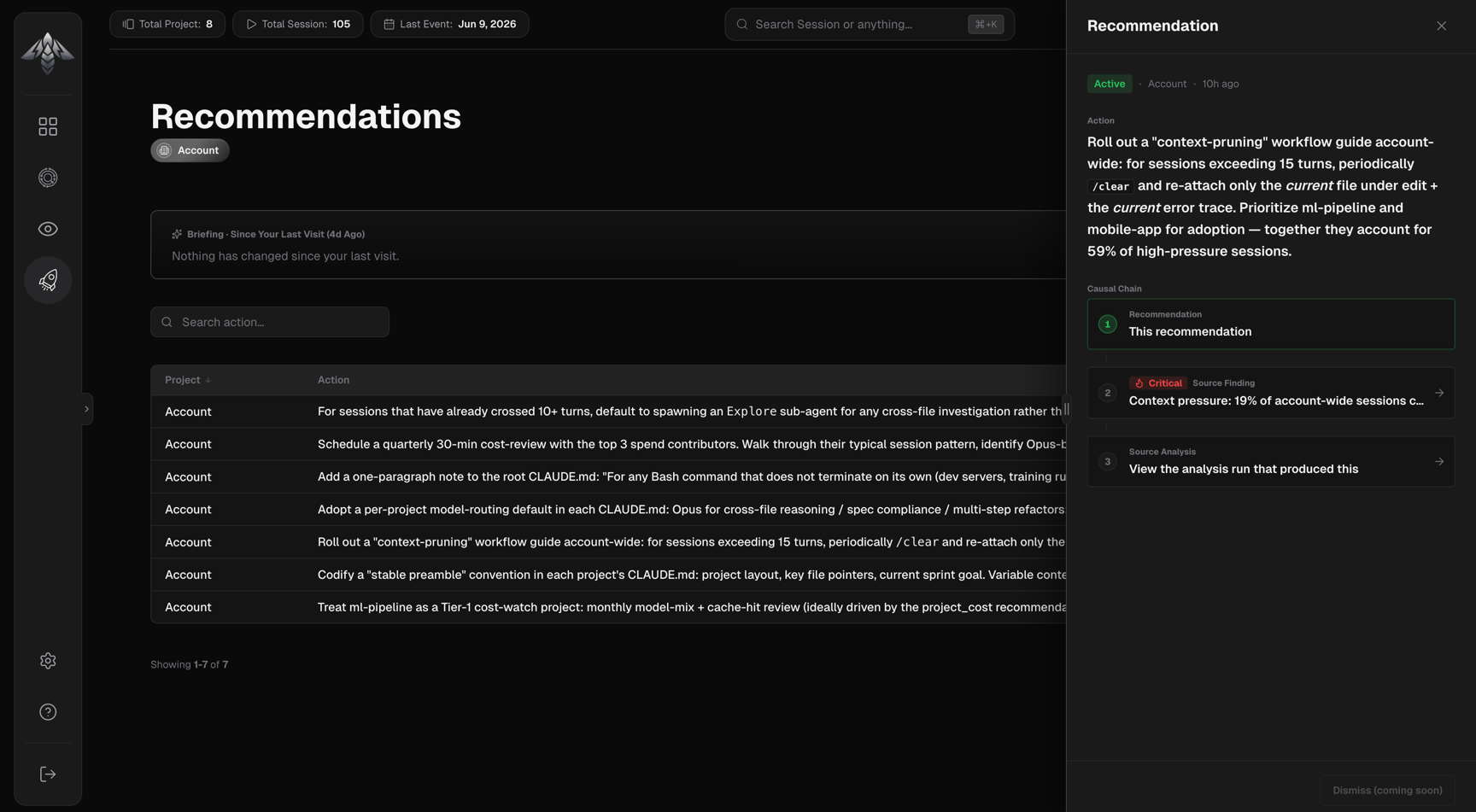The height and width of the screenshot is (812, 1476).
Task: Focus the Search Session input field
Action: click(x=870, y=24)
